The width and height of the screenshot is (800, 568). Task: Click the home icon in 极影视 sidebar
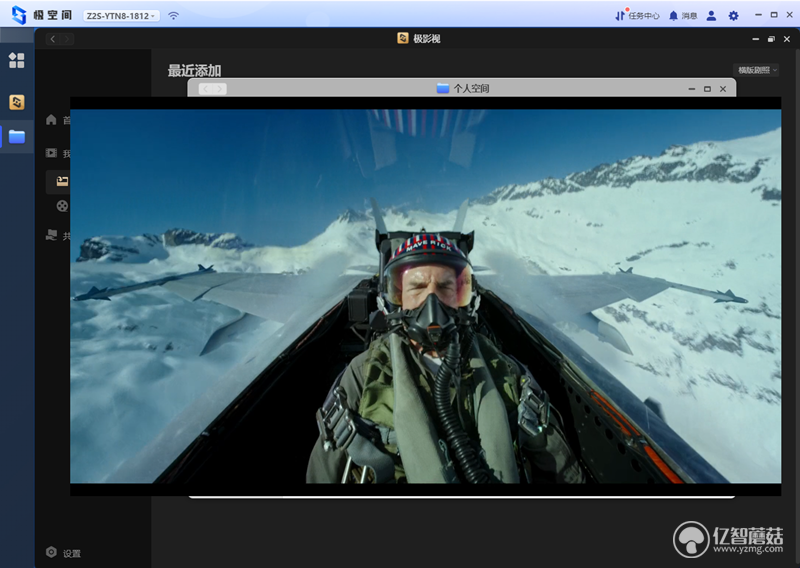[51, 120]
